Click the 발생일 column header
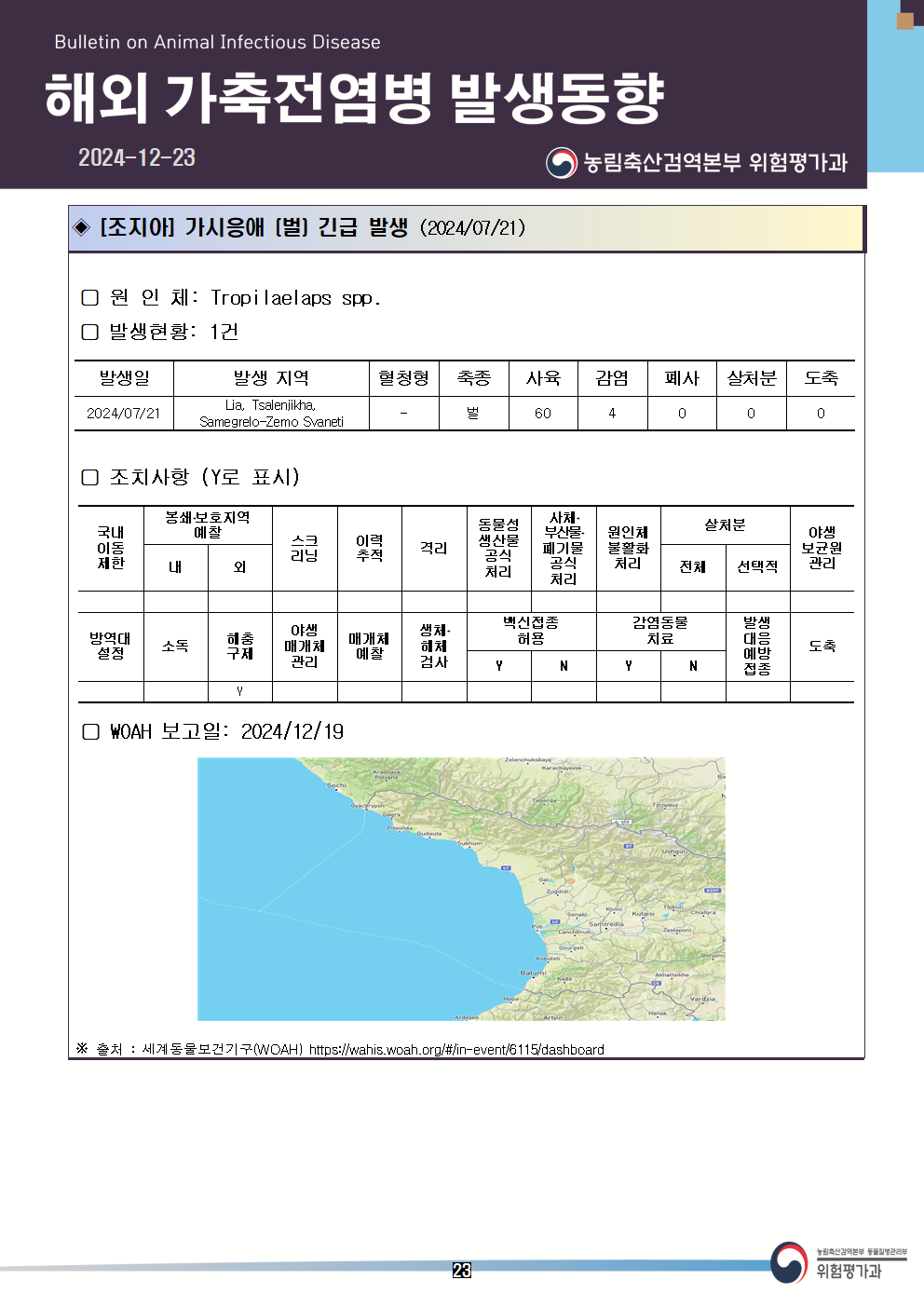924x1307 pixels. [x=124, y=378]
